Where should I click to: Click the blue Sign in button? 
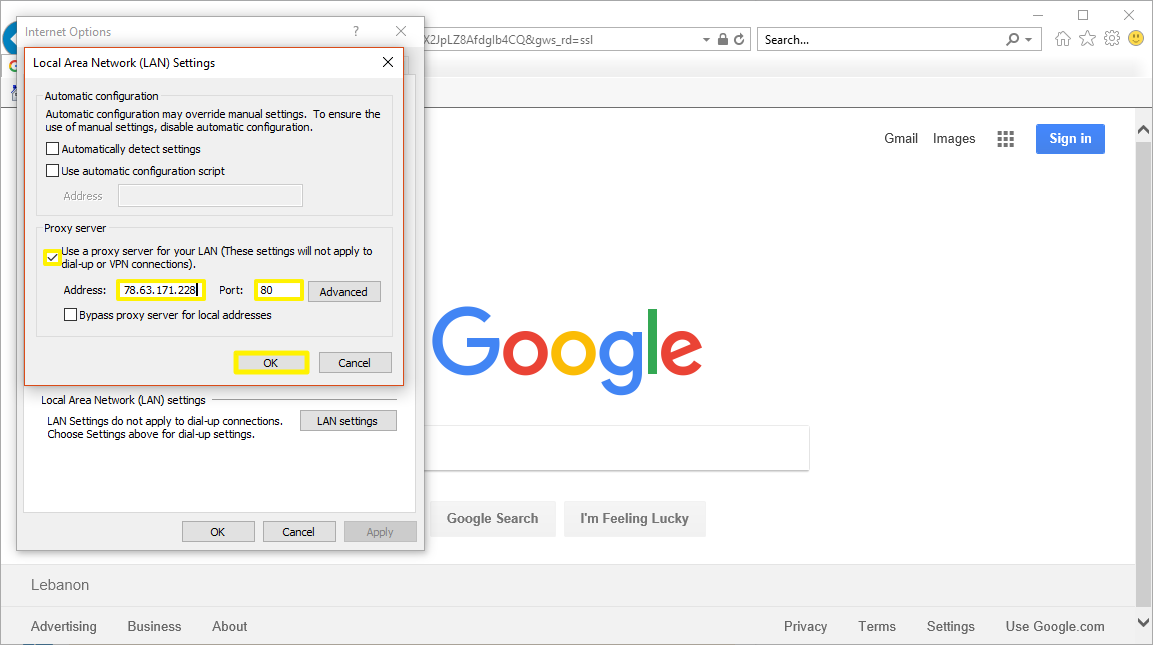pyautogui.click(x=1070, y=138)
